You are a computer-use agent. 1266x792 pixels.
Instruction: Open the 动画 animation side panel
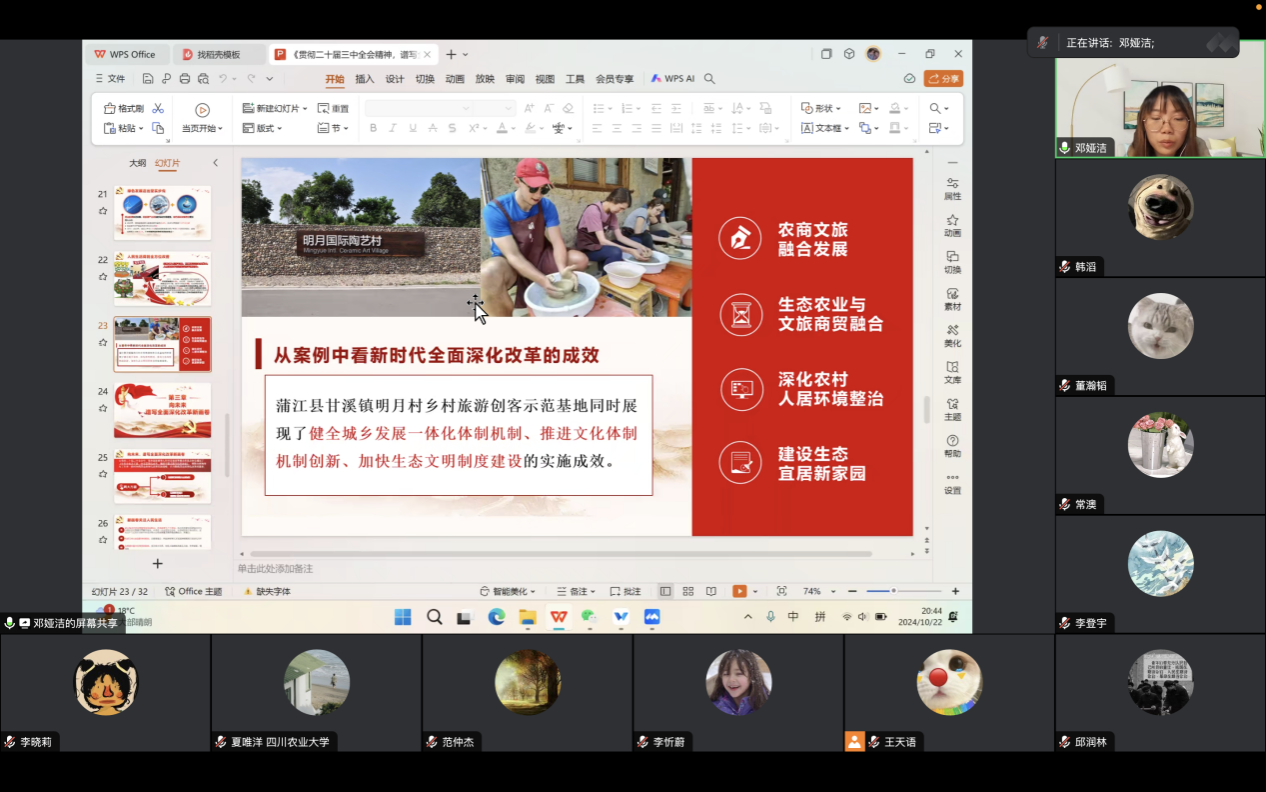point(952,224)
